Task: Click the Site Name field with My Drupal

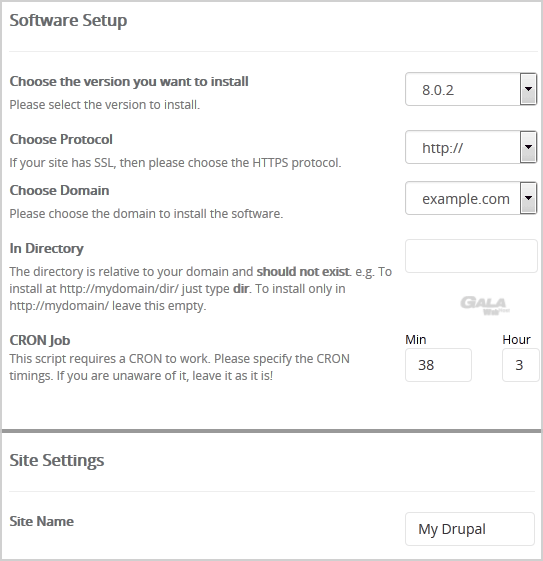Action: [x=470, y=529]
